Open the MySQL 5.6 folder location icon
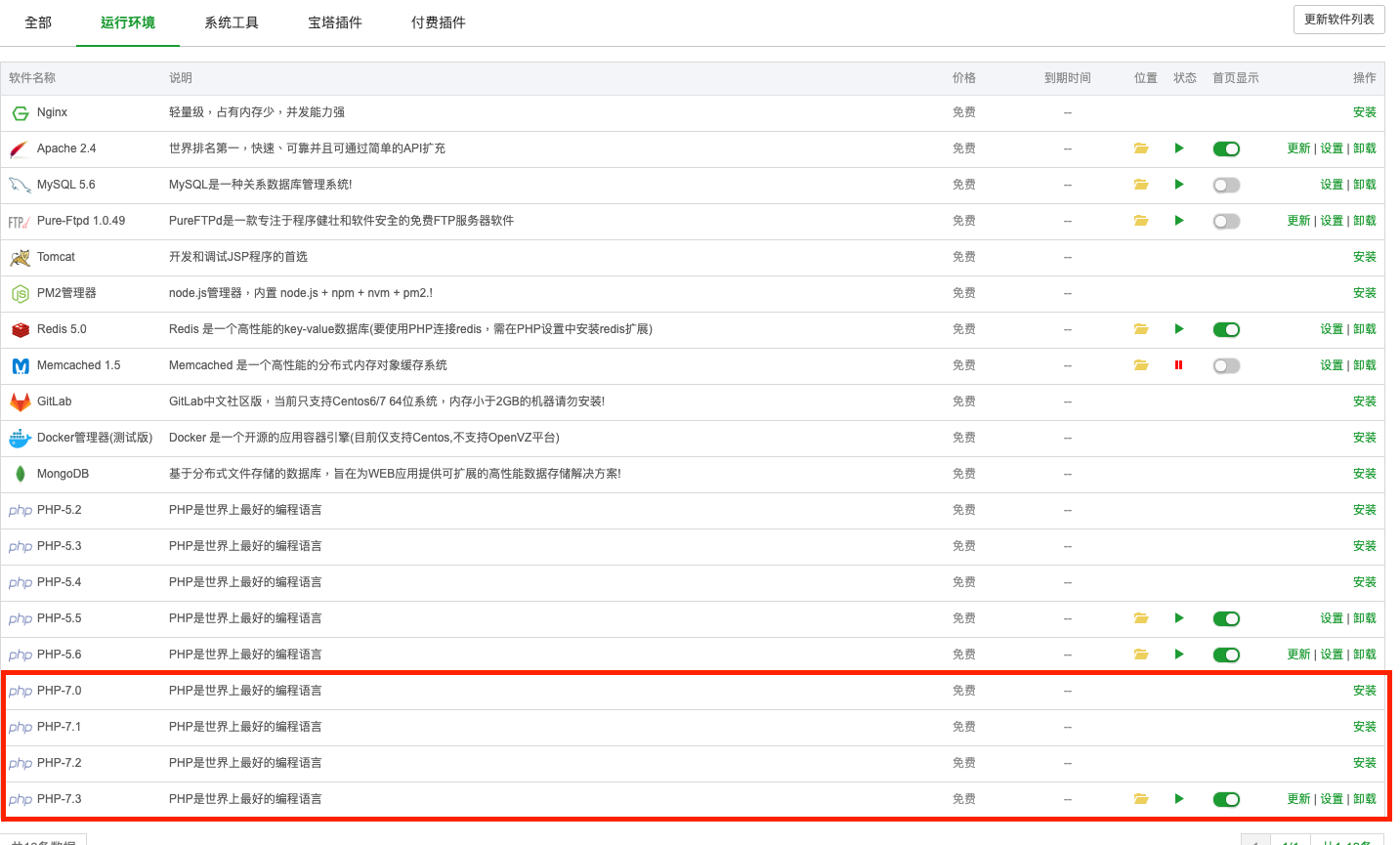The width and height of the screenshot is (1400, 845). [1140, 185]
